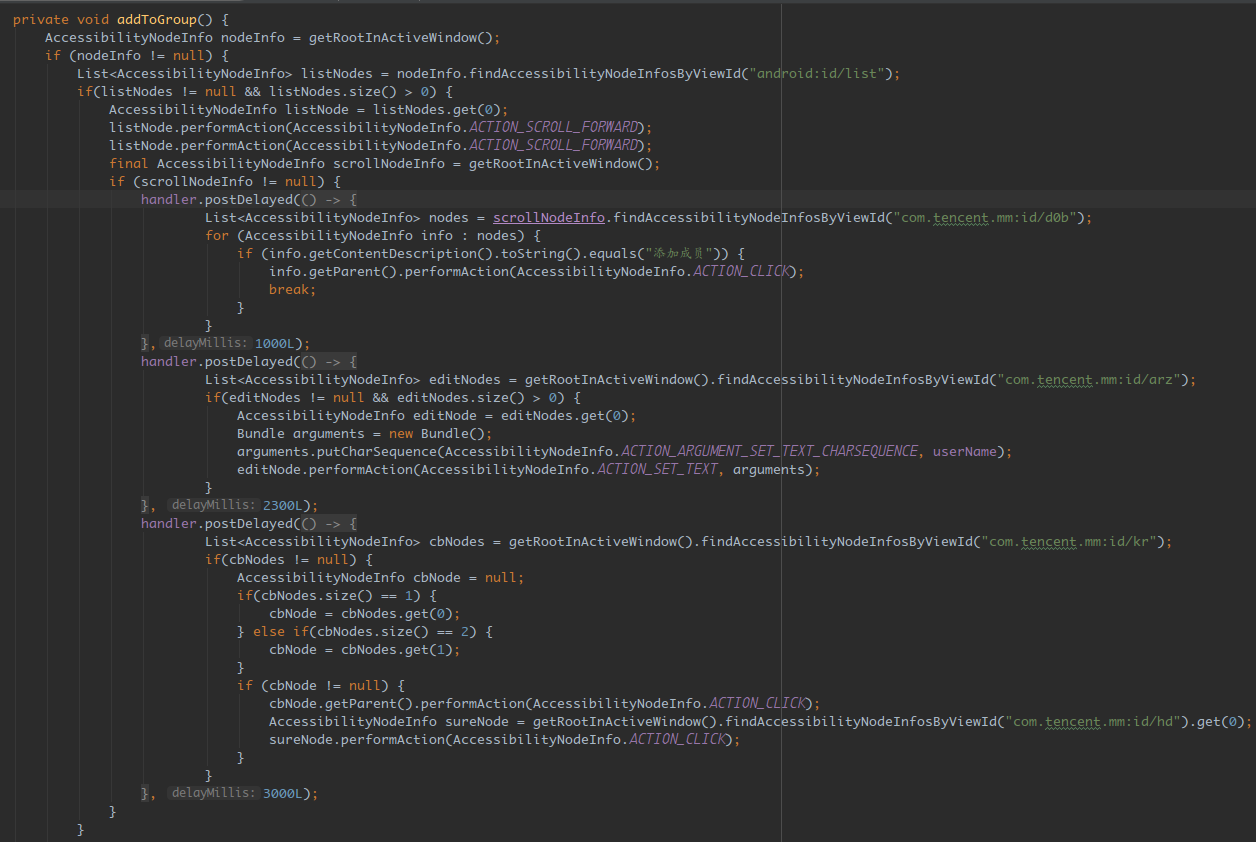Click the 2300L delay value

click(284, 505)
